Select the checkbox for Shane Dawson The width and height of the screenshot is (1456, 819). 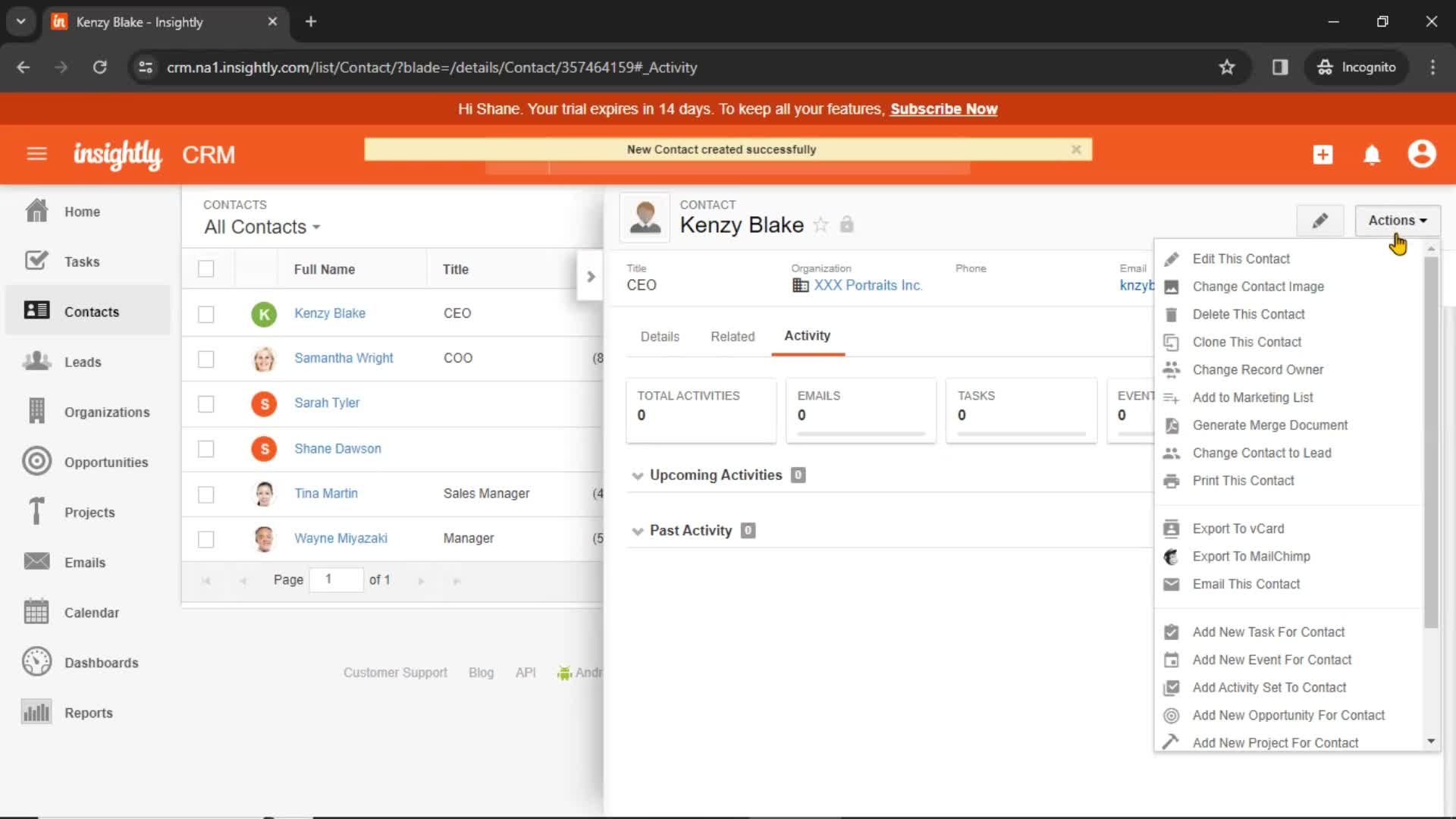206,448
